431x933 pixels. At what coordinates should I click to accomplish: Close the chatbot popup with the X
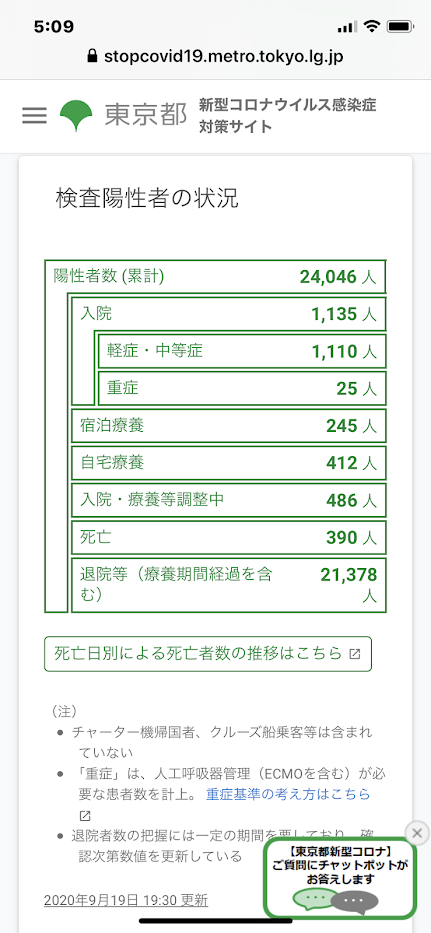click(x=417, y=832)
